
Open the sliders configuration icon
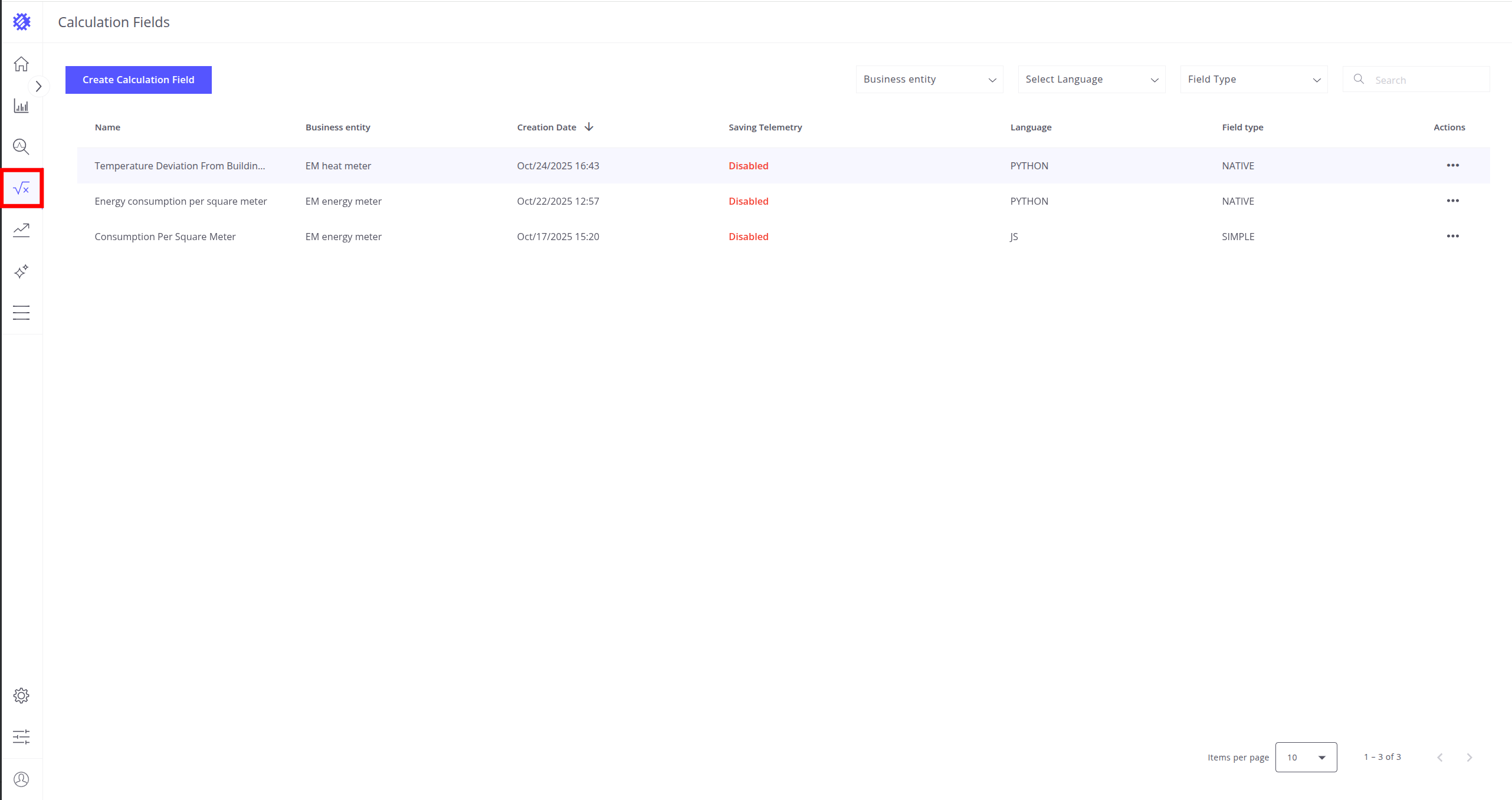tap(21, 736)
